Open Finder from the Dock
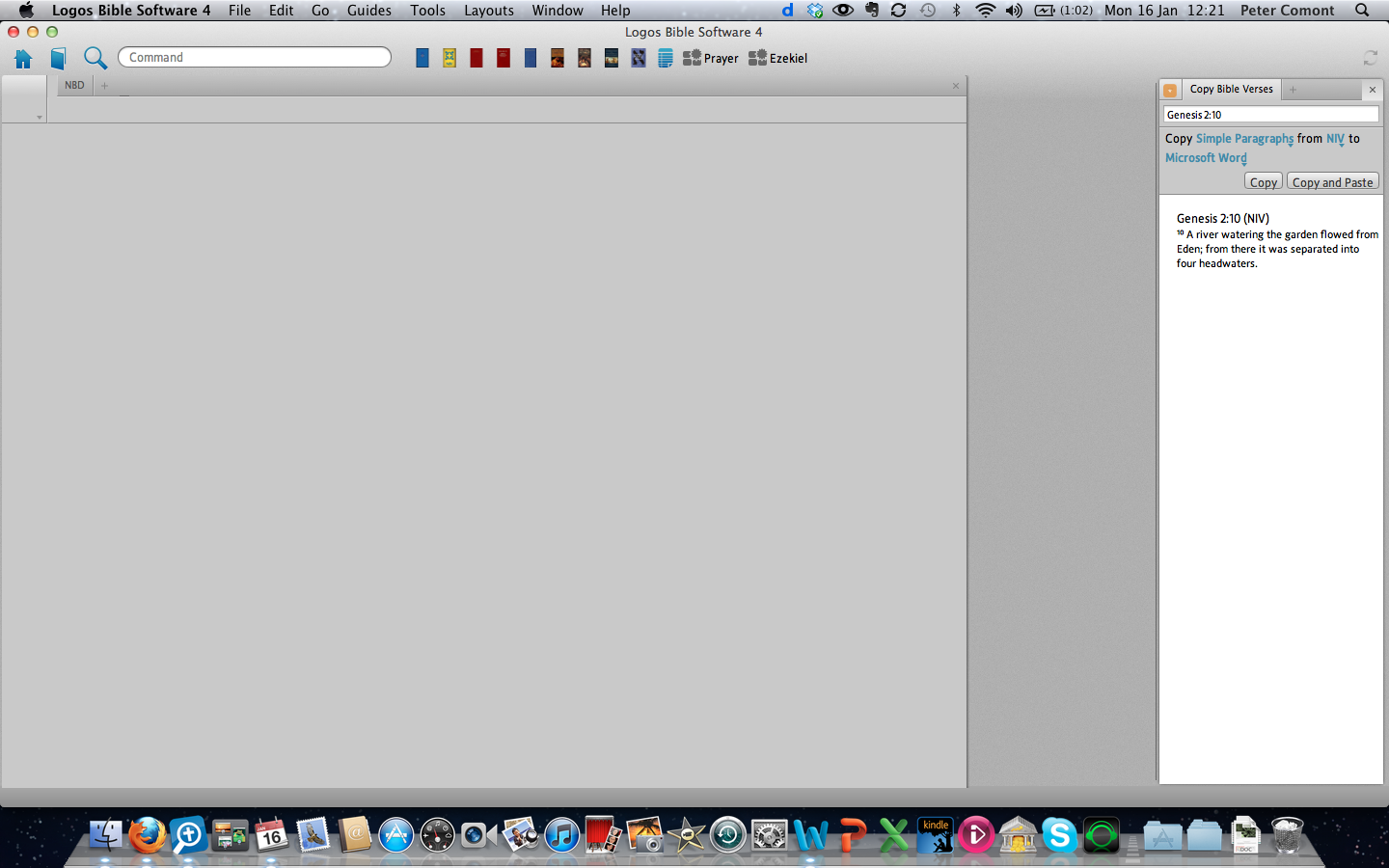 click(x=106, y=834)
